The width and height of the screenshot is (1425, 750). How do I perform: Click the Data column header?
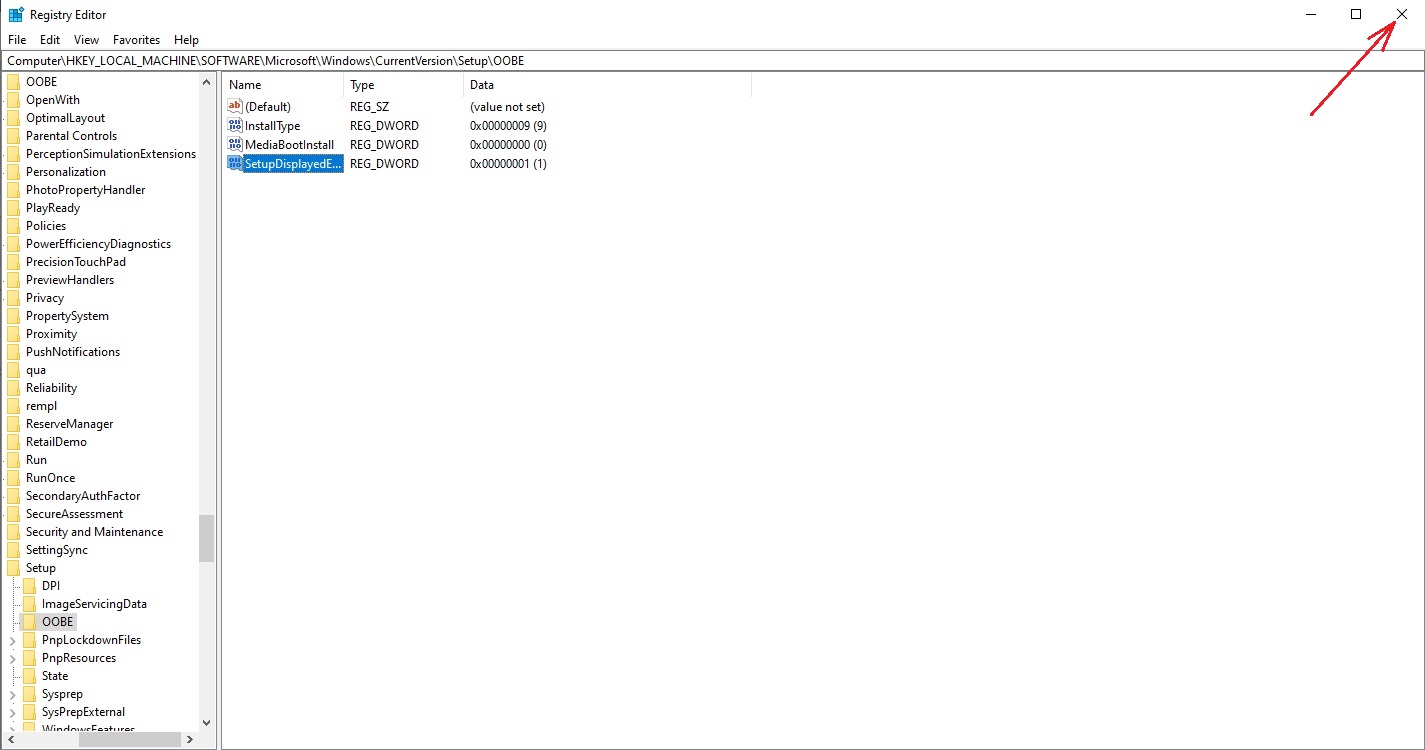point(608,85)
